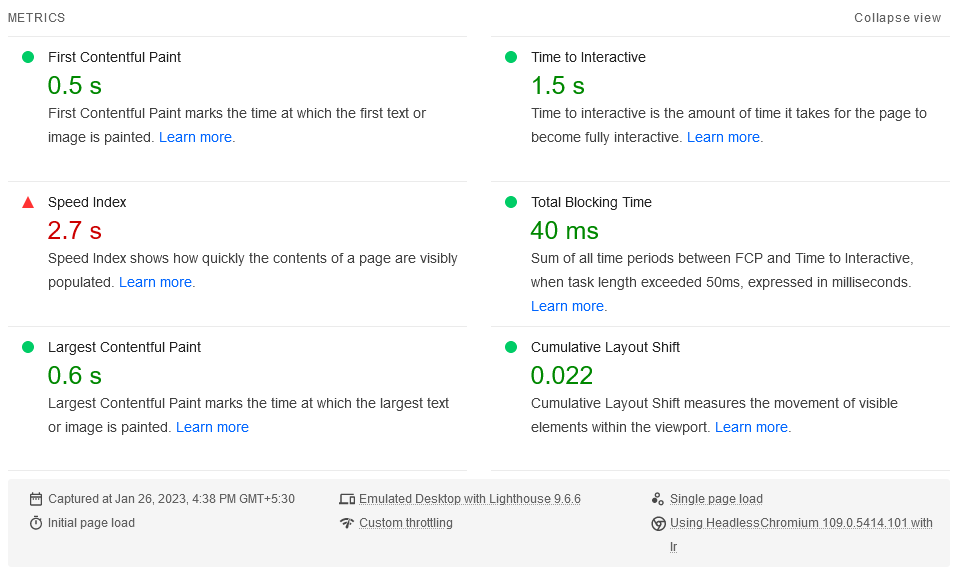The image size is (958, 572).
Task: Open Learn more for Time to Interactive
Action: [x=723, y=137]
